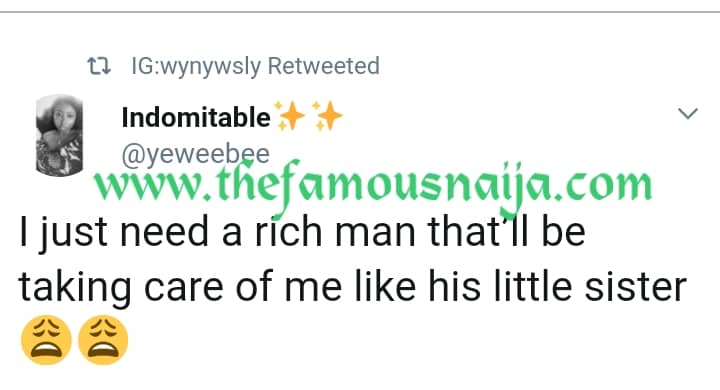Click first sparkle emoji beside Indomitable

coord(290,115)
